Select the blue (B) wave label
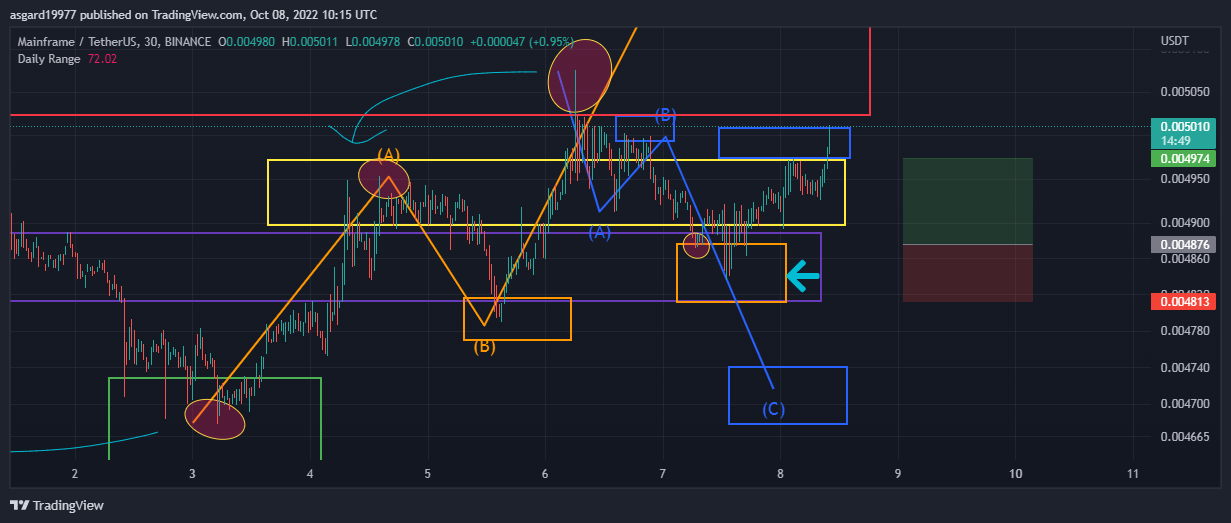The height and width of the screenshot is (523, 1231). 666,114
